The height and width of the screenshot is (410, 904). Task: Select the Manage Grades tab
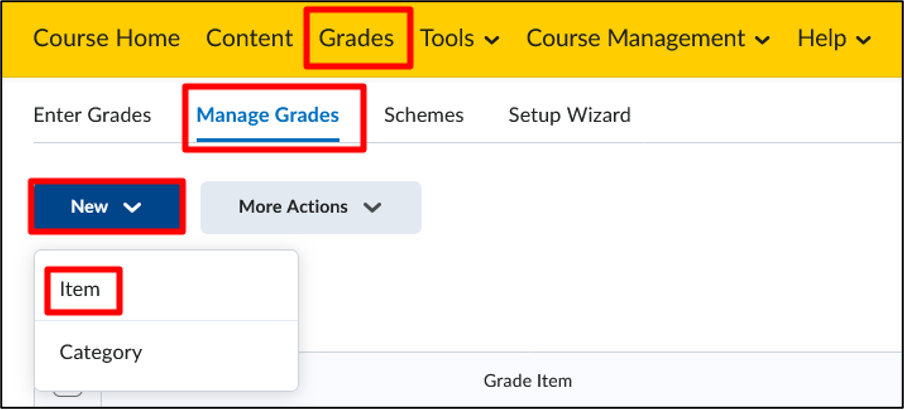pyautogui.click(x=268, y=115)
